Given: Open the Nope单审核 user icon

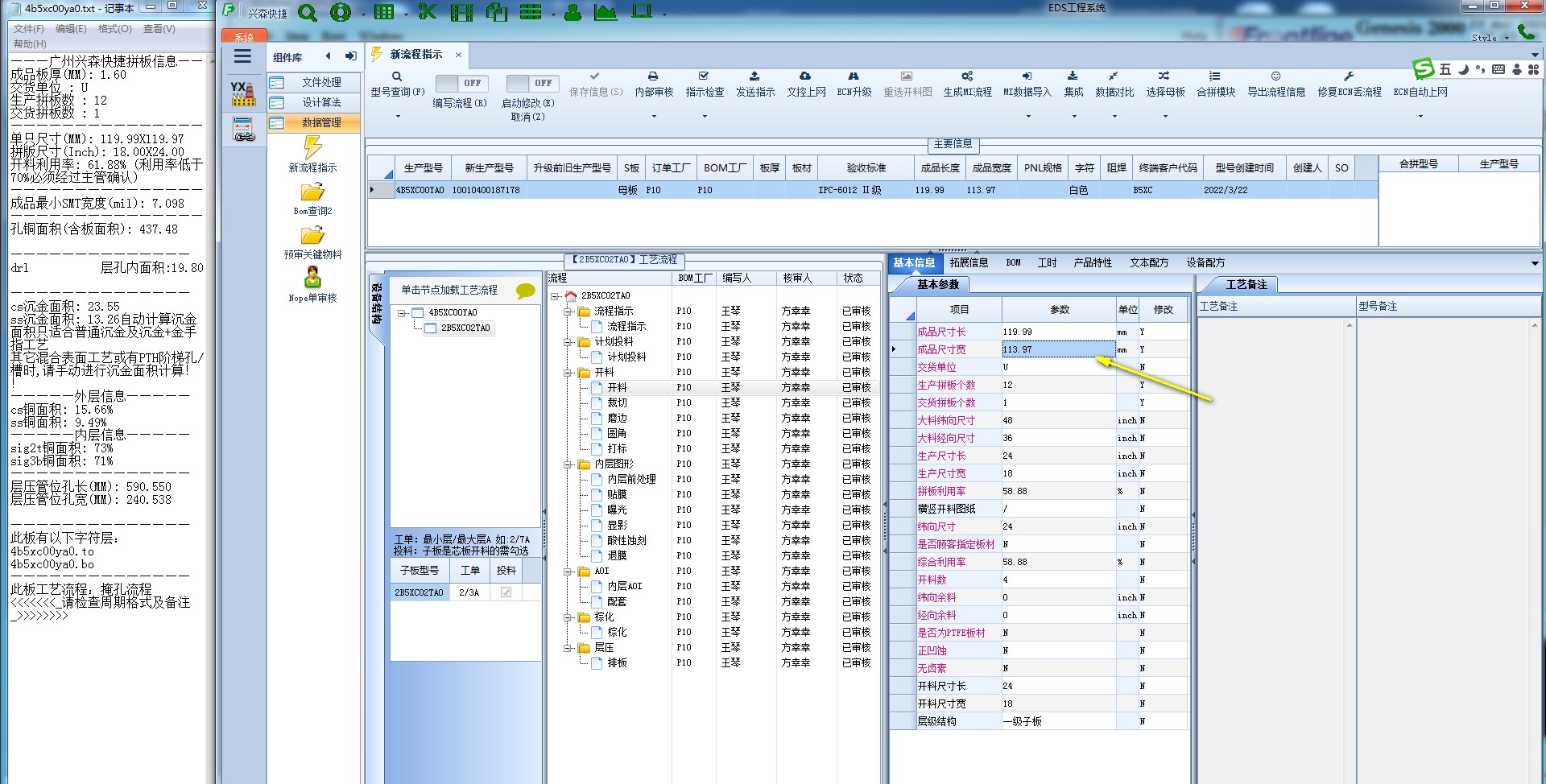Looking at the screenshot, I should pos(312,278).
